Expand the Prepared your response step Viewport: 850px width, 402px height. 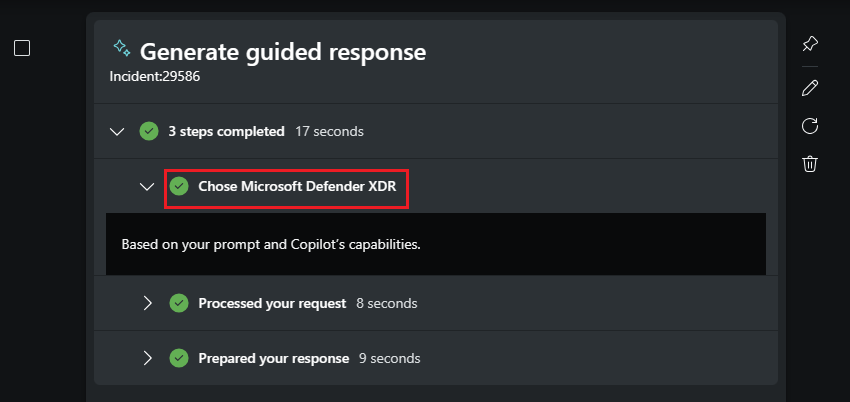pos(148,358)
